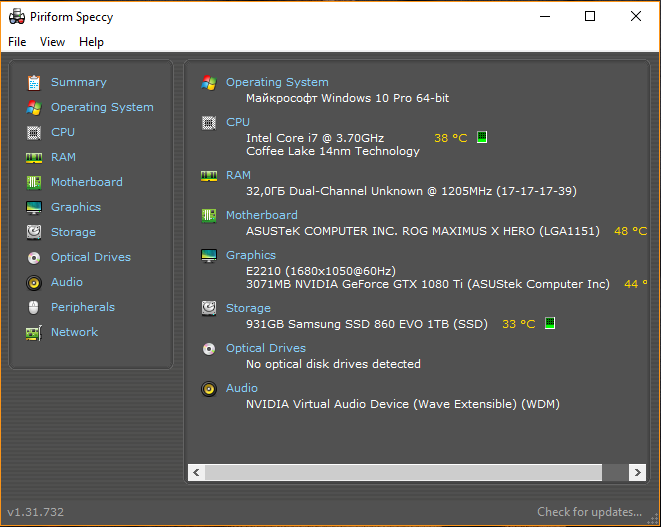The width and height of the screenshot is (661, 527).
Task: View the Peripherals section in sidebar
Action: [83, 307]
